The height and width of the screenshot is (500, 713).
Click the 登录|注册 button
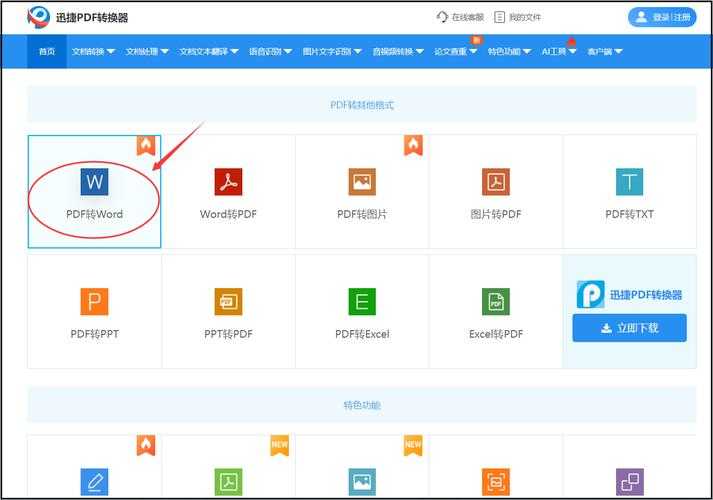(x=661, y=17)
